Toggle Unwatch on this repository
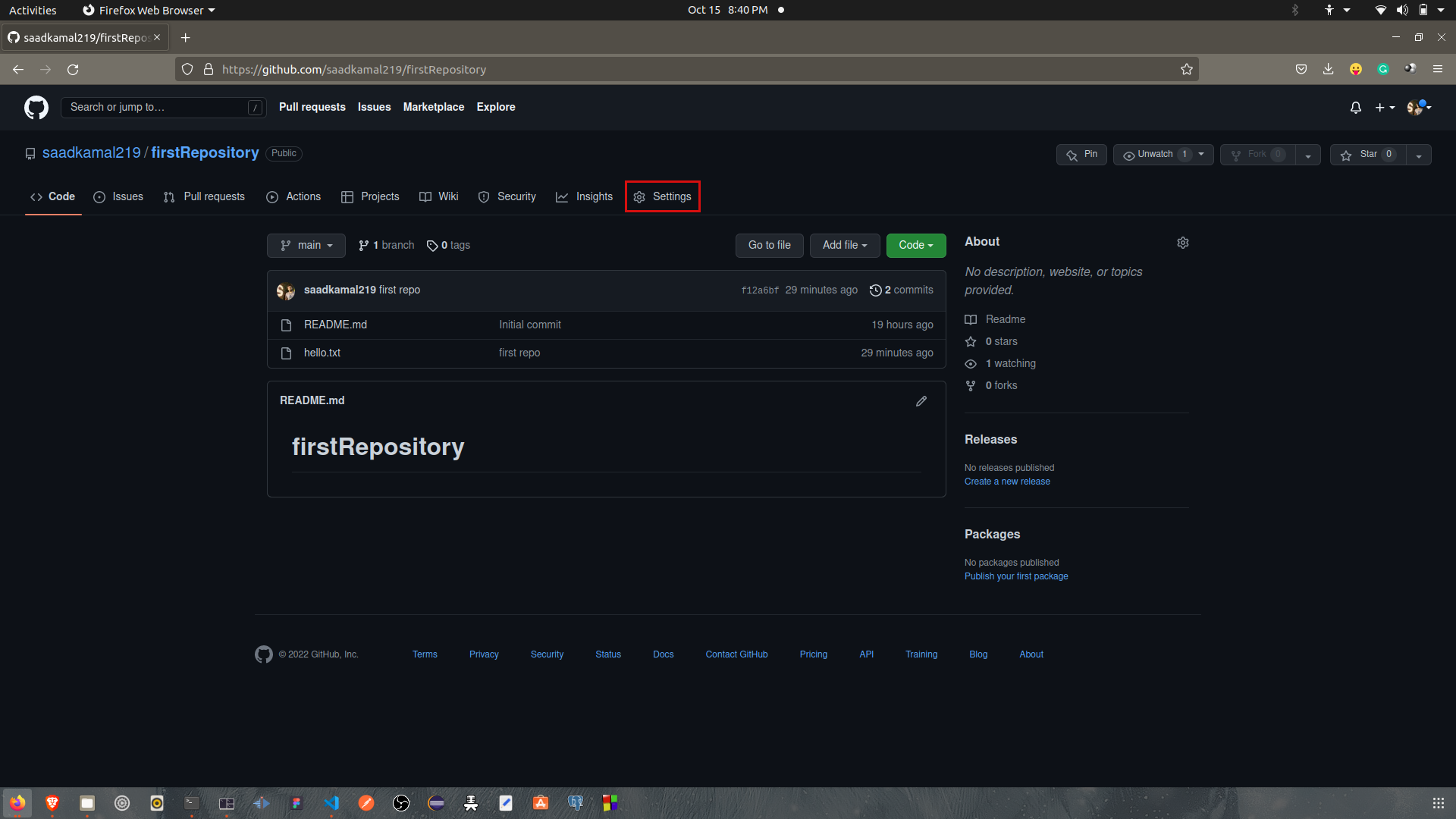The image size is (1456, 819). click(1154, 155)
